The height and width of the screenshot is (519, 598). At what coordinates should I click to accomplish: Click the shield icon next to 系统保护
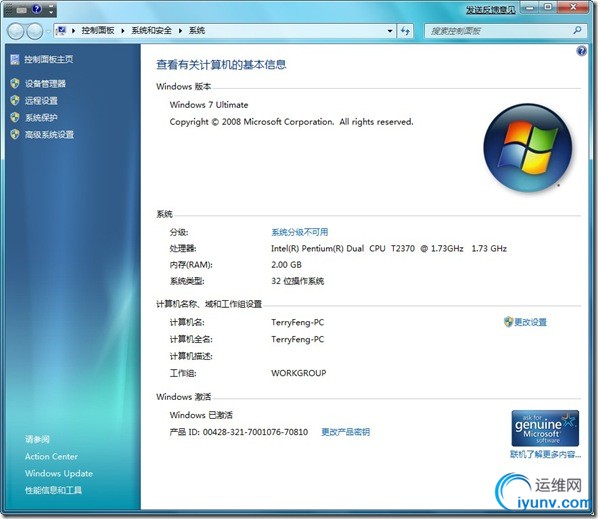(15, 117)
